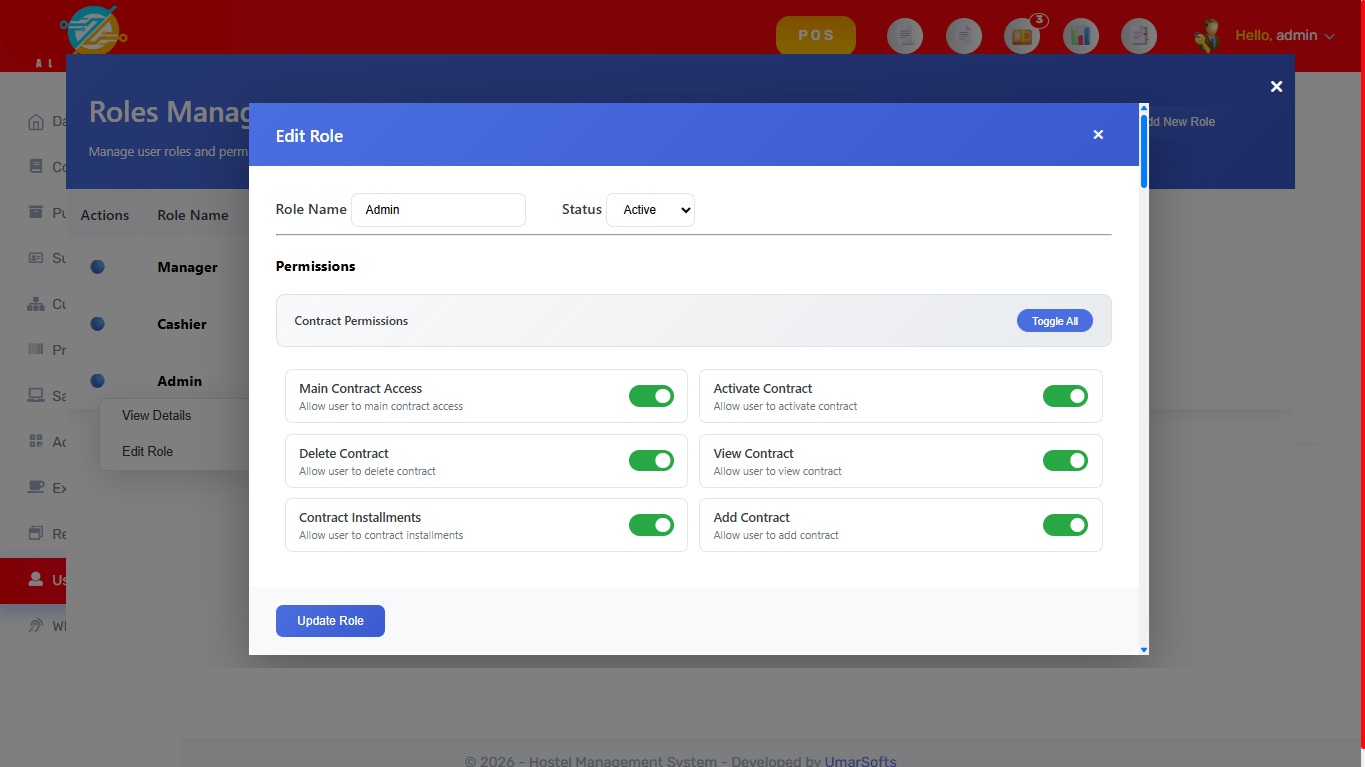Screen dimensions: 1365x767
Task: Click the bar chart reports icon in header
Action: click(1080, 36)
